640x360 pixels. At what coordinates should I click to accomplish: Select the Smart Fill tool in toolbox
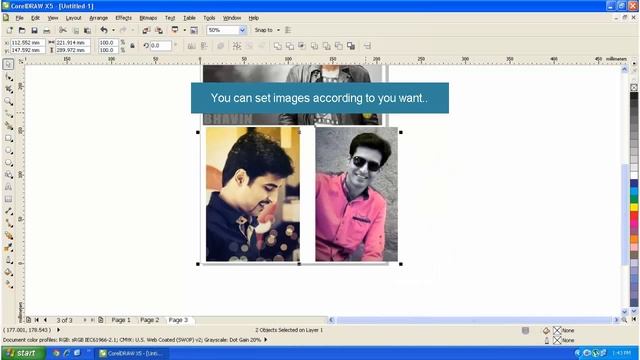click(8, 126)
